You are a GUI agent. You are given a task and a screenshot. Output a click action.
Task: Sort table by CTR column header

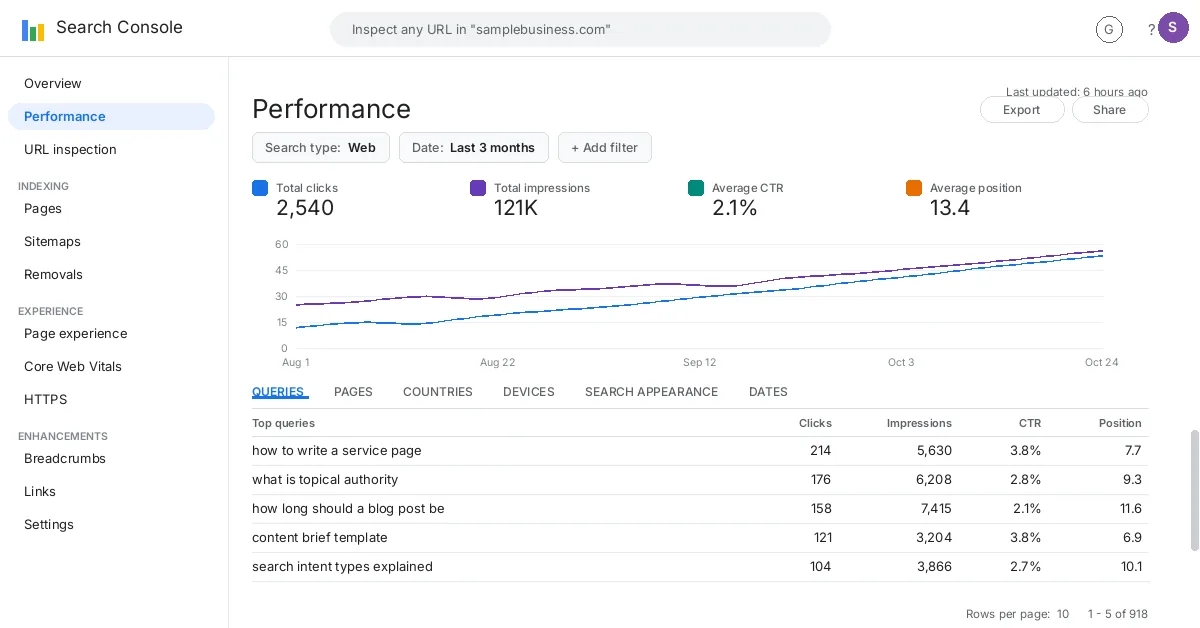pyautogui.click(x=1030, y=423)
